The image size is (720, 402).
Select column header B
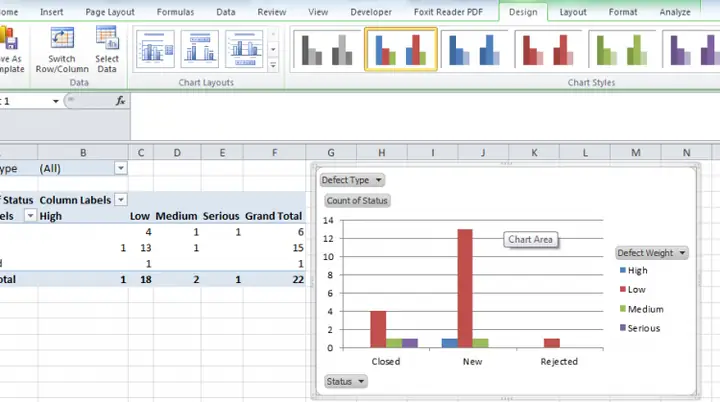(83, 153)
